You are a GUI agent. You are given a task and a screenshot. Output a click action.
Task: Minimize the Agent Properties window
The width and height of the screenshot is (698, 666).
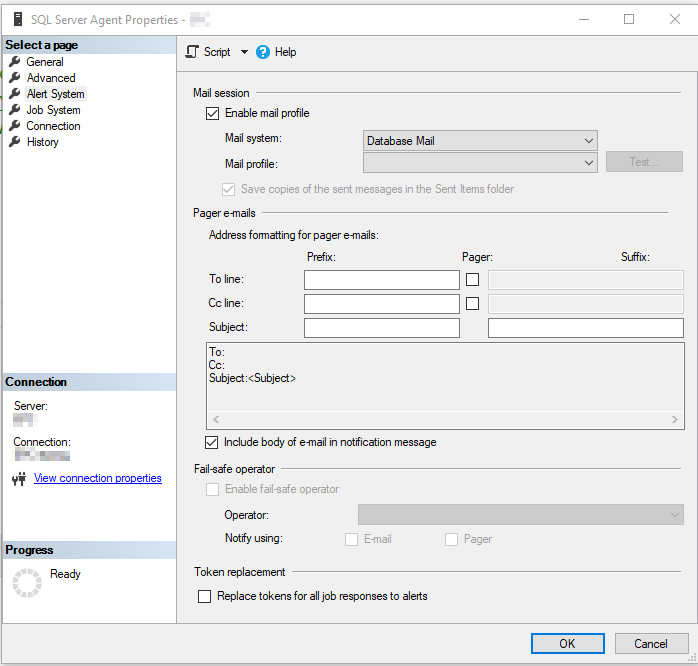click(x=584, y=19)
